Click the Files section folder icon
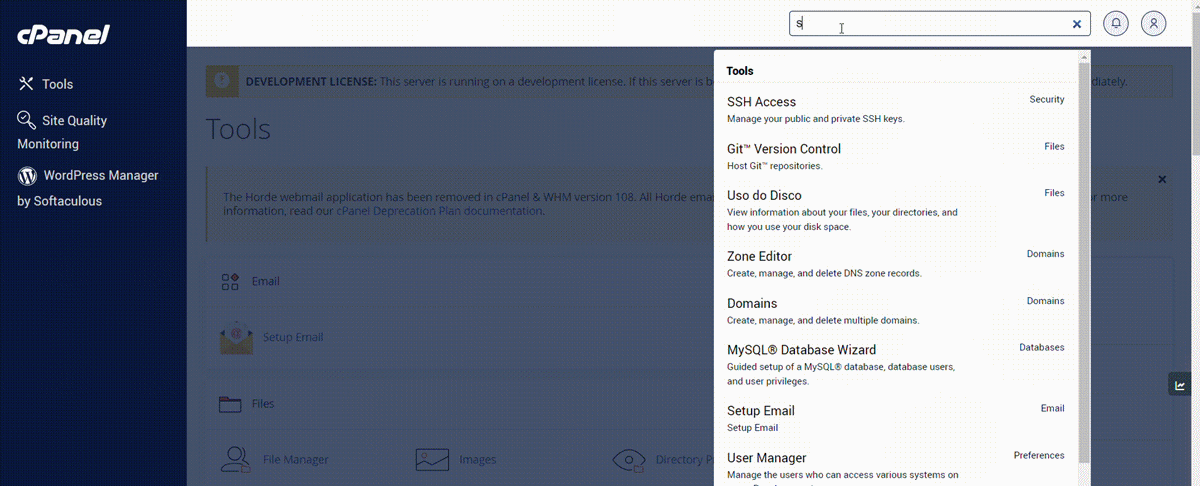The height and width of the screenshot is (486, 1200). pos(230,404)
